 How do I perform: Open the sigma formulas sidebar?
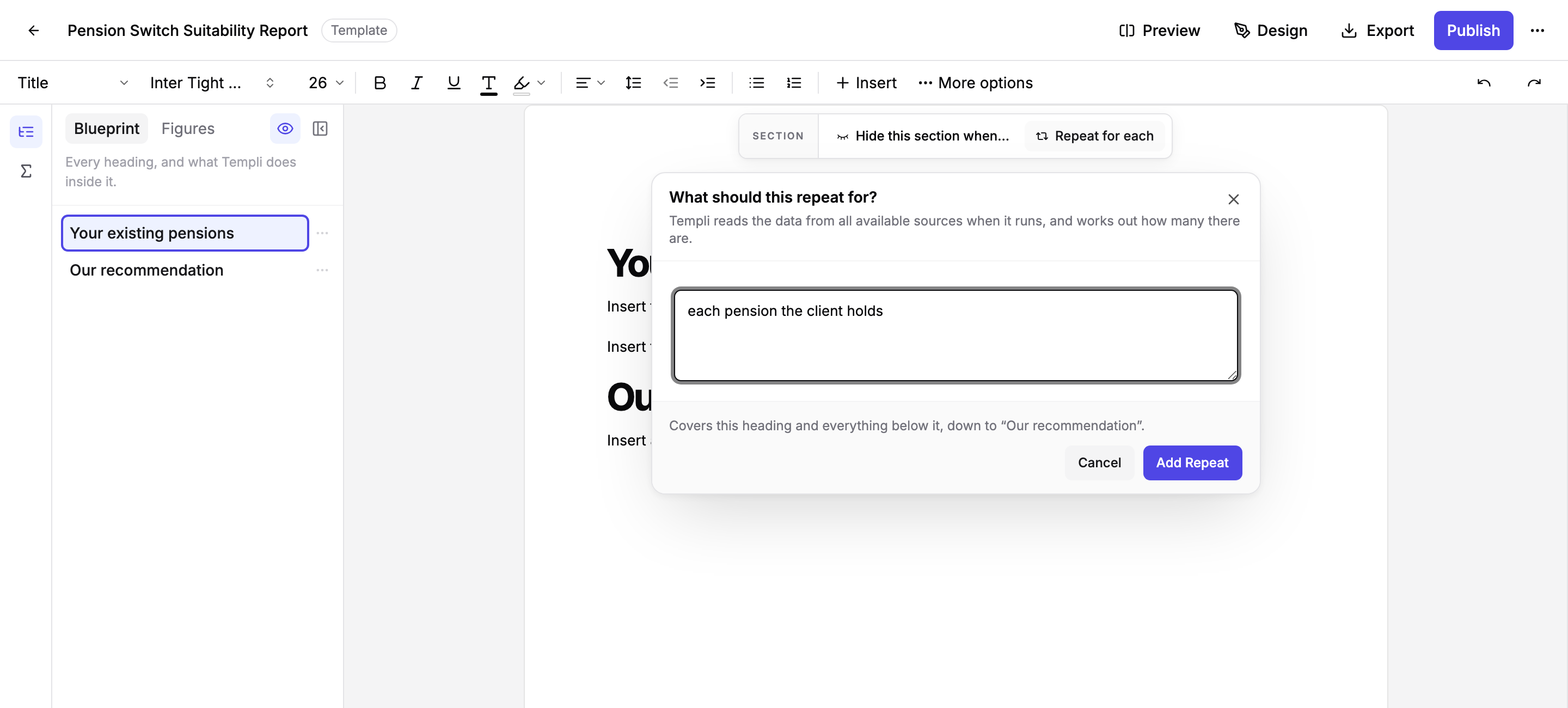tap(26, 171)
